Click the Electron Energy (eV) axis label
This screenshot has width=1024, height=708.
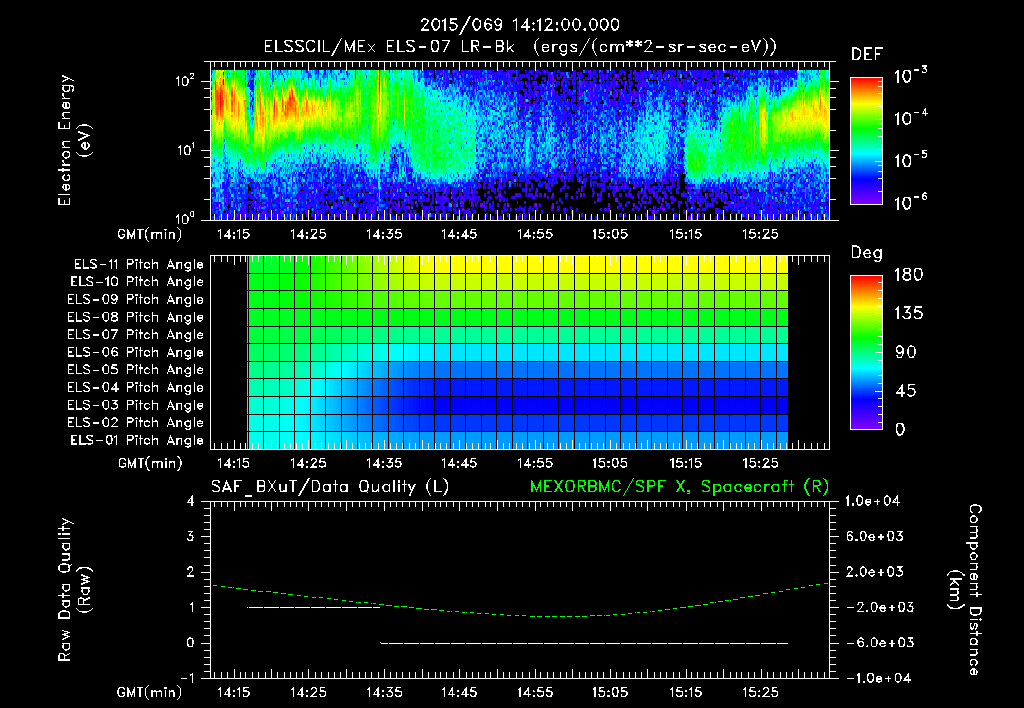(x=74, y=140)
